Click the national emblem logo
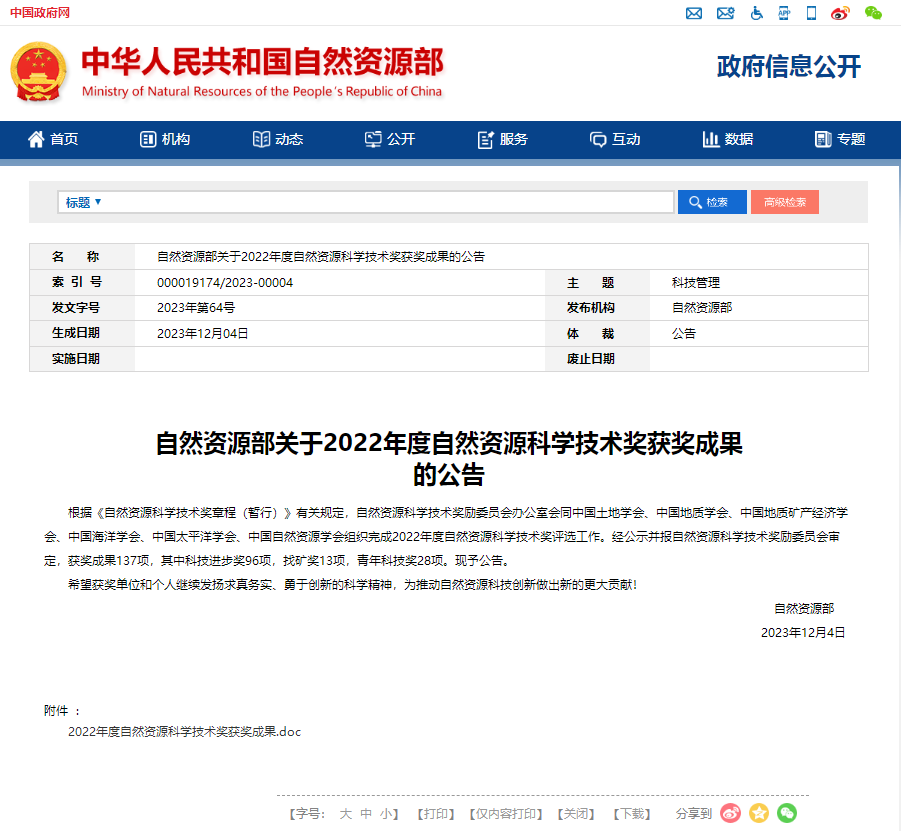Image resolution: width=901 pixels, height=831 pixels. pos(38,71)
